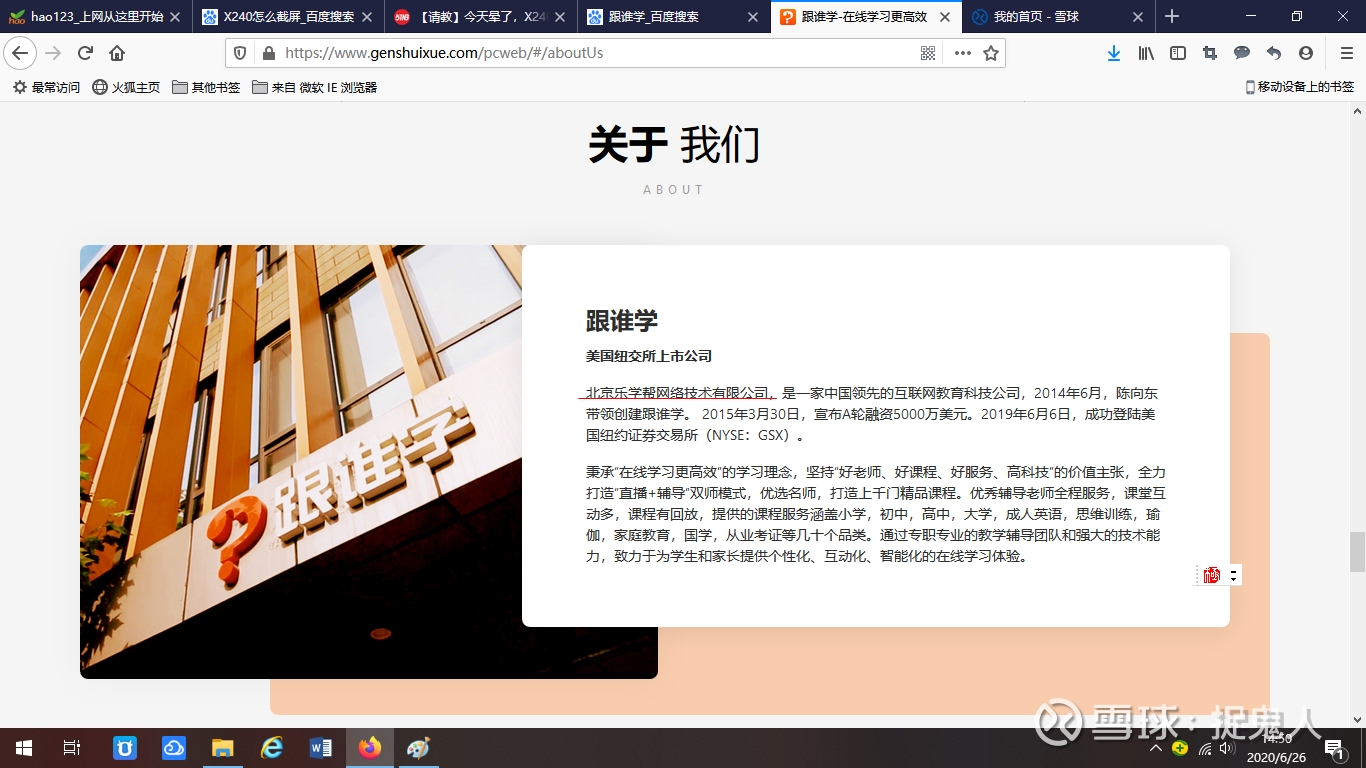Switch to the 【请教】今天晕了 tab
The width and height of the screenshot is (1366, 768).
(x=481, y=17)
